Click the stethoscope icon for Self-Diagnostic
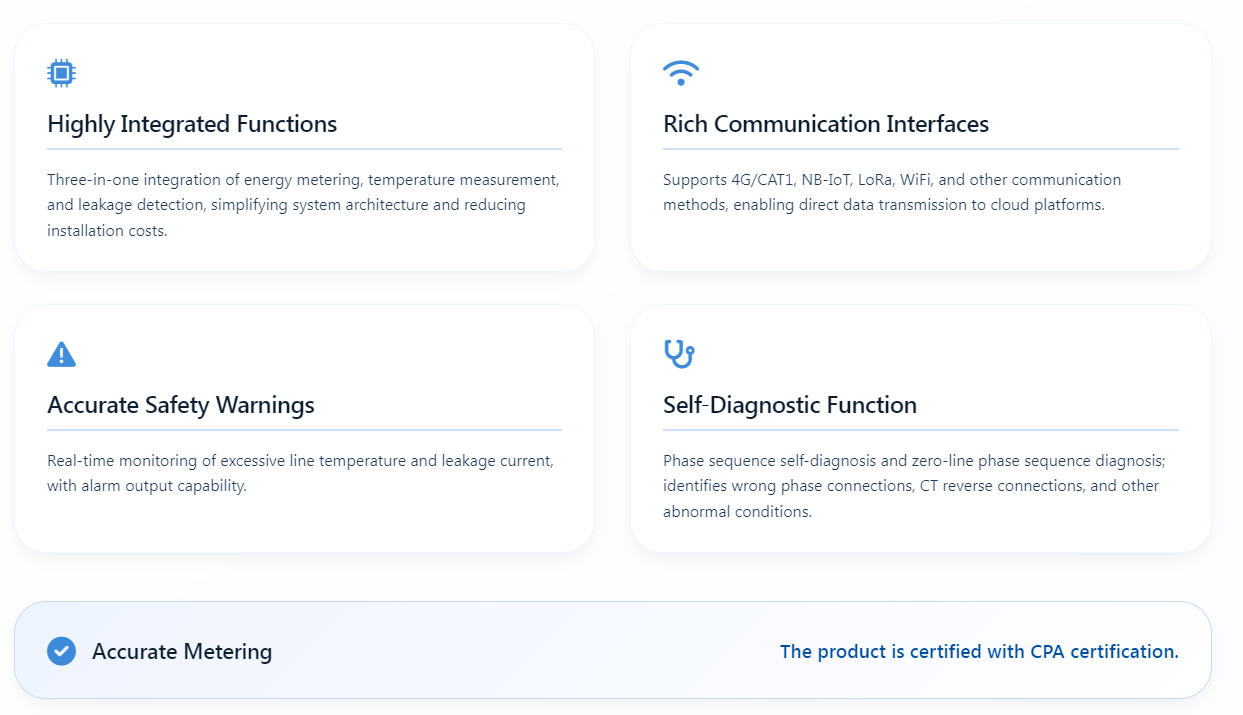1243x715 pixels. [x=679, y=354]
